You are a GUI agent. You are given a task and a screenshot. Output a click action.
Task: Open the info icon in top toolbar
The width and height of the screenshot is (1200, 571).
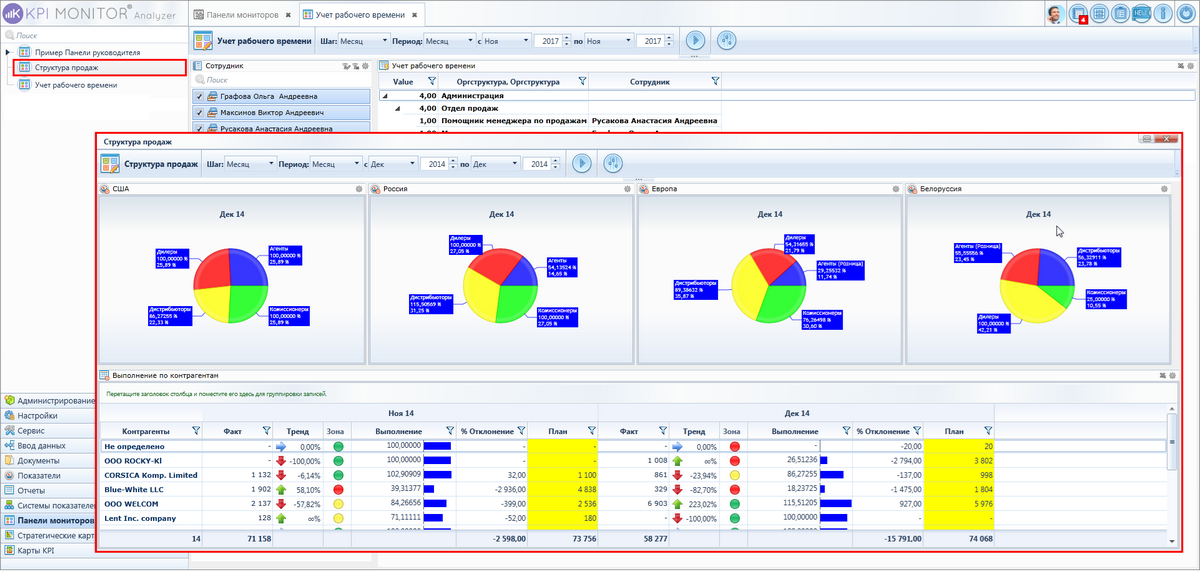[1162, 14]
